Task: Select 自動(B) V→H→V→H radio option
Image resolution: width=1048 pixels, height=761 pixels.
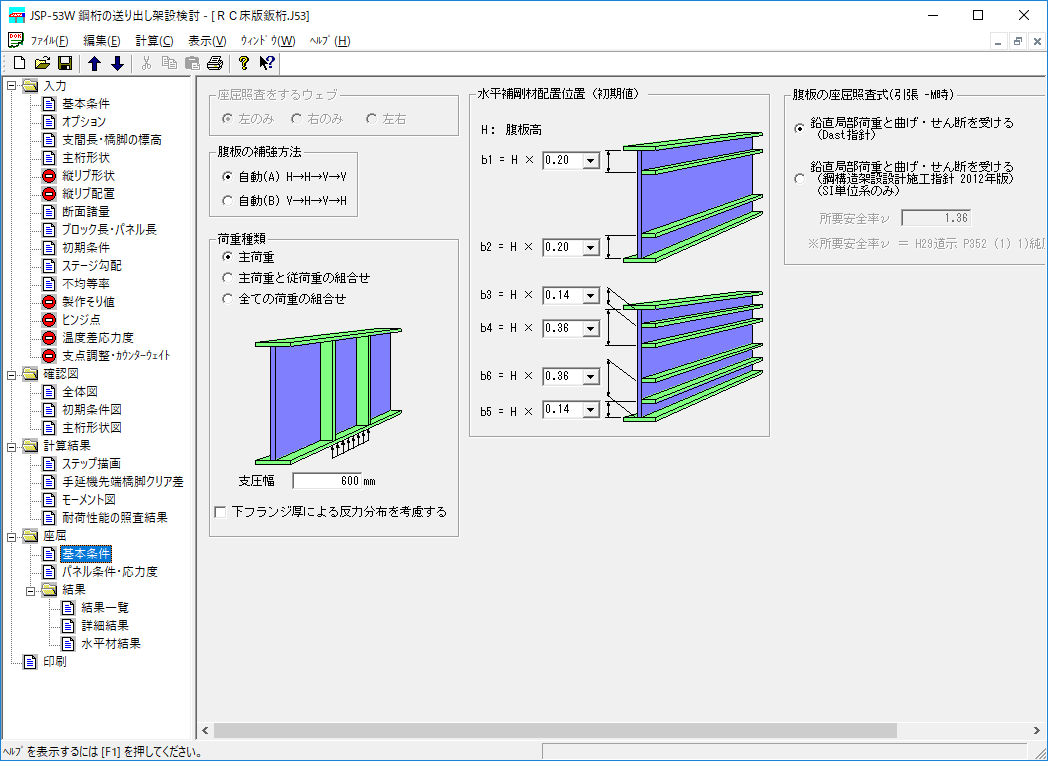Action: 226,201
